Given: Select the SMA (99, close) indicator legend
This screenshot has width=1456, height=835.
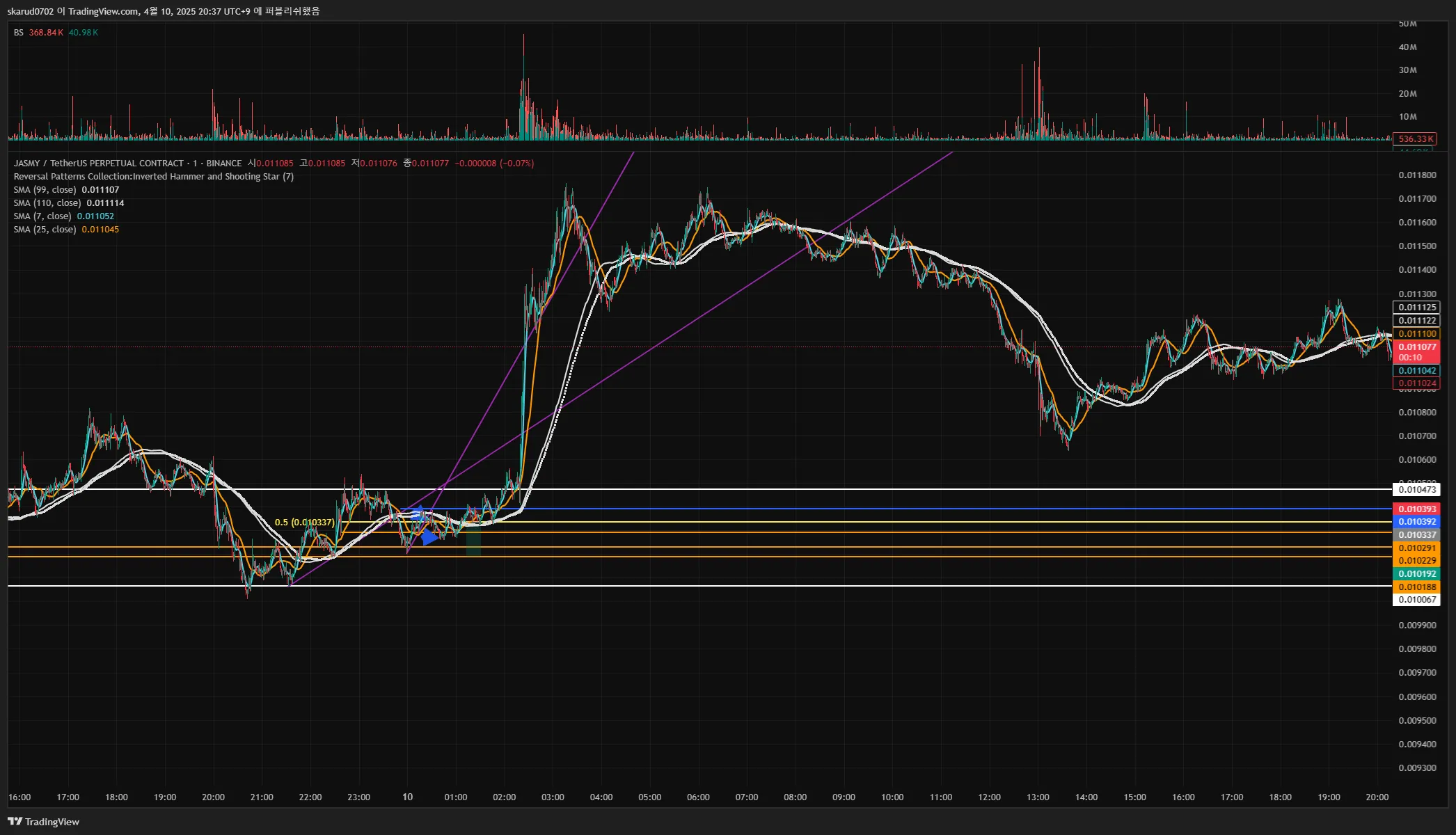Looking at the screenshot, I should (66, 189).
